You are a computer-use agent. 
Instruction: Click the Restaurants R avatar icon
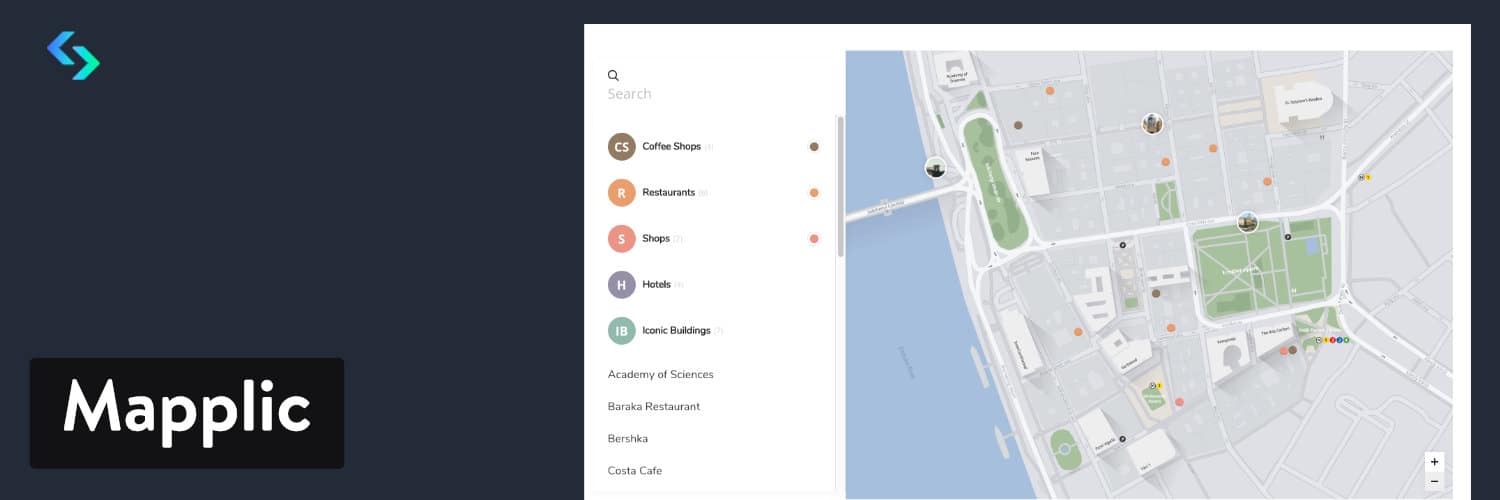click(621, 193)
